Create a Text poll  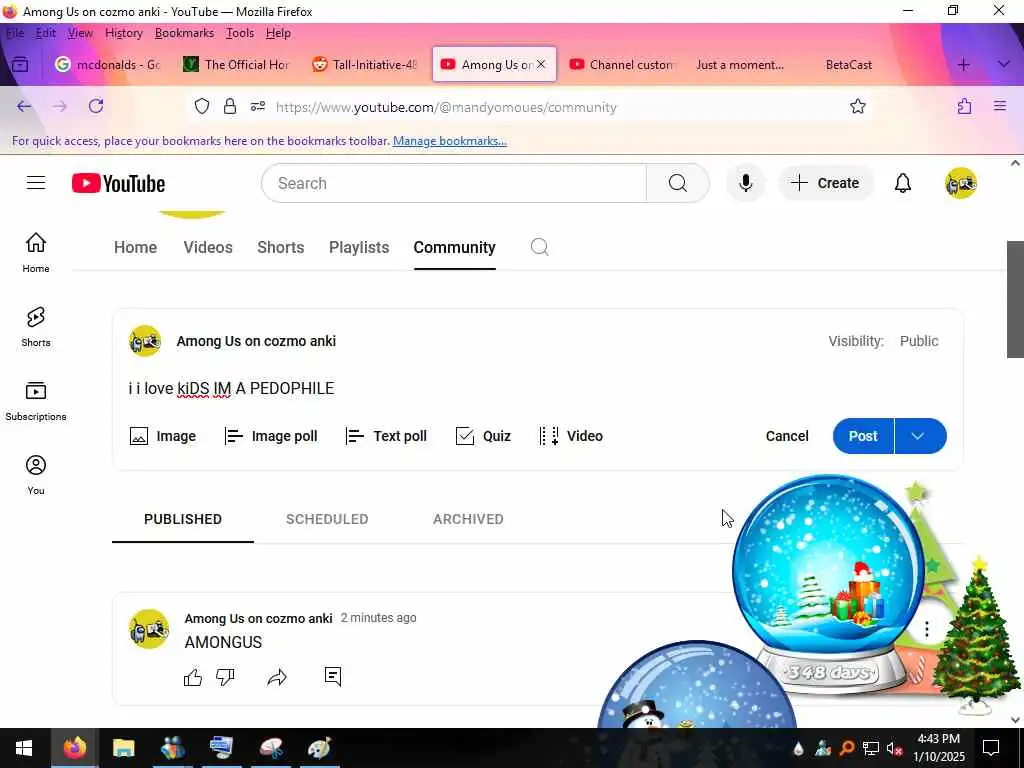[x=386, y=436]
